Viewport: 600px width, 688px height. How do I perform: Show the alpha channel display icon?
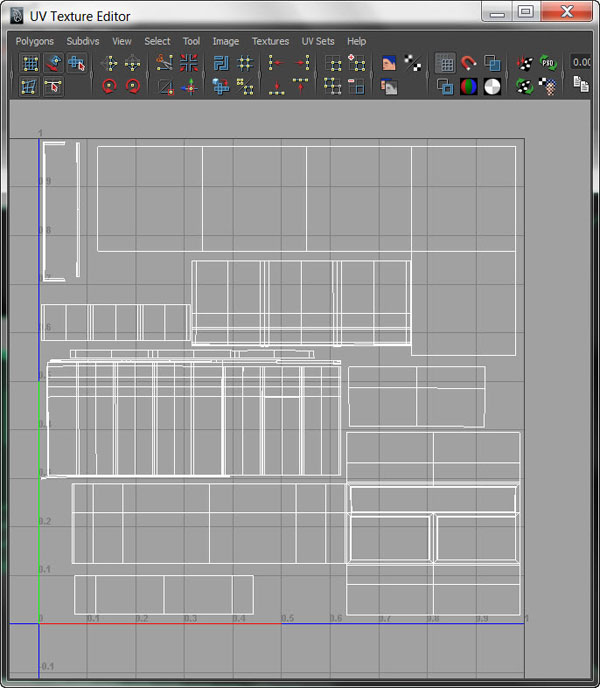point(492,87)
